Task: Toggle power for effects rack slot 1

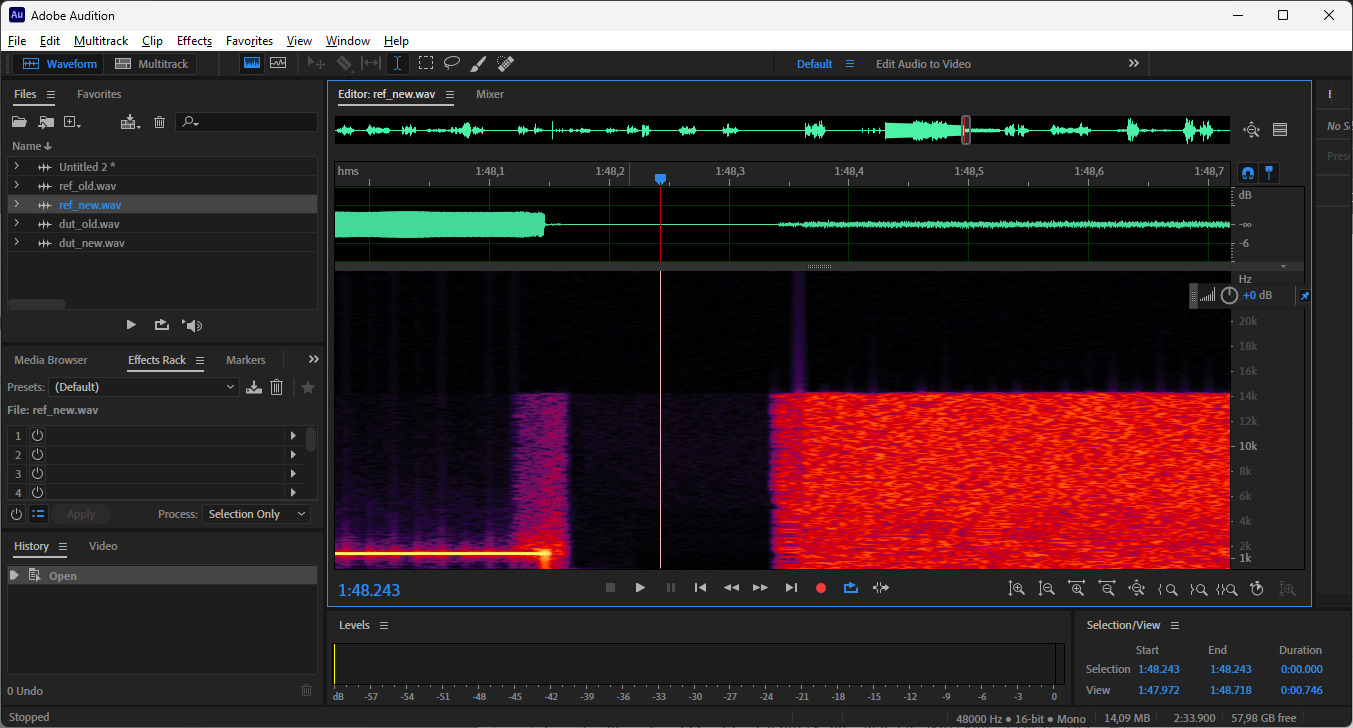Action: (37, 436)
